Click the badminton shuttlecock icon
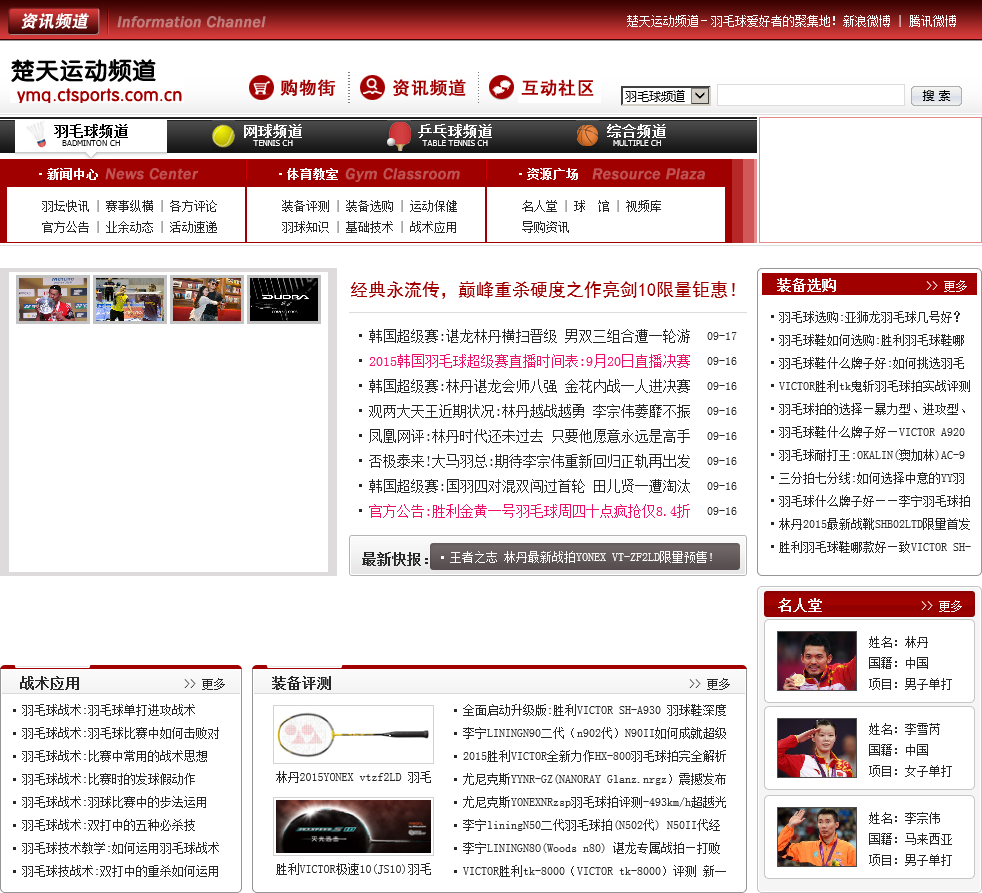The height and width of the screenshot is (893, 982). [x=38, y=135]
